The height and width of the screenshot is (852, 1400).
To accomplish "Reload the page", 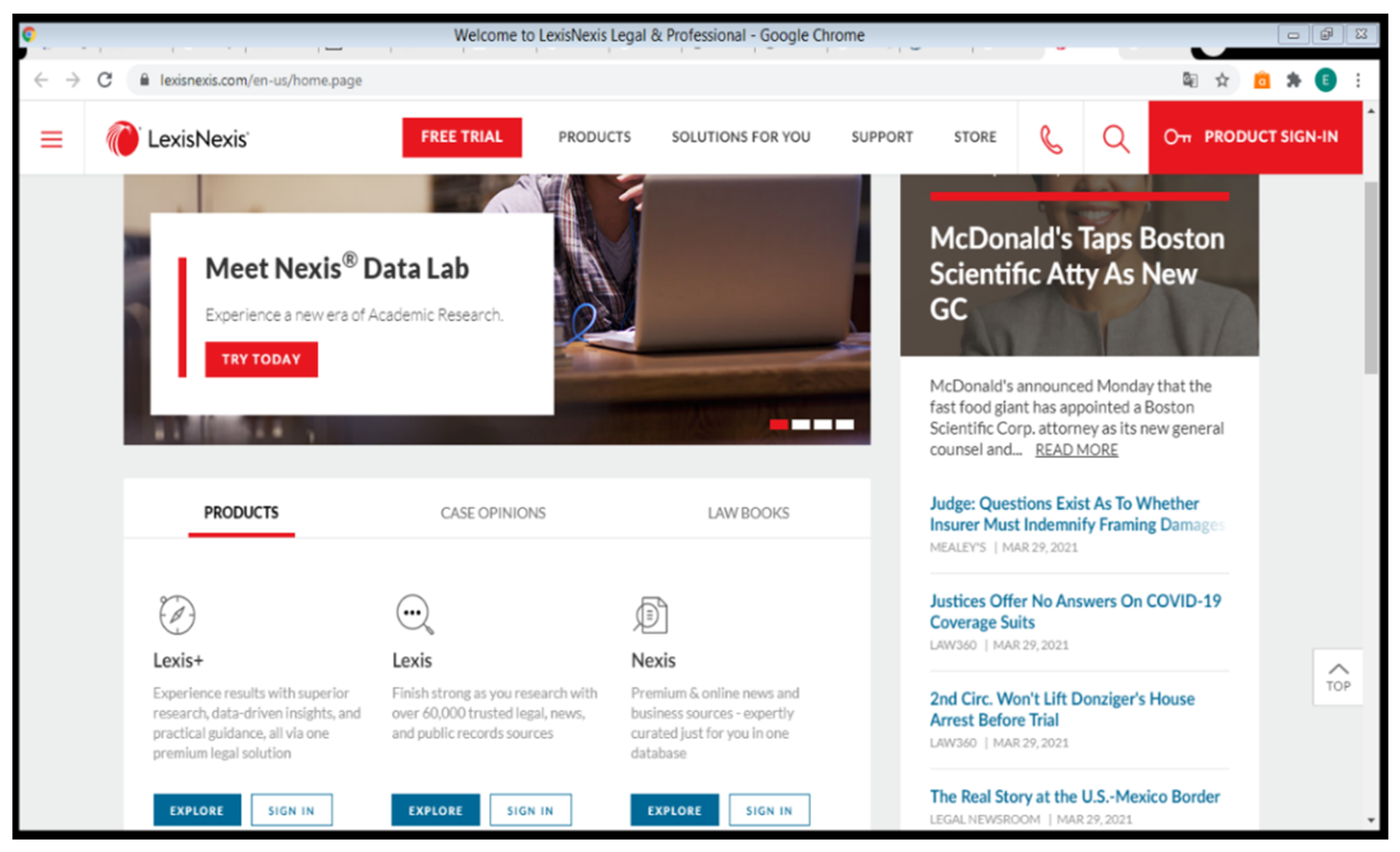I will click(x=104, y=80).
